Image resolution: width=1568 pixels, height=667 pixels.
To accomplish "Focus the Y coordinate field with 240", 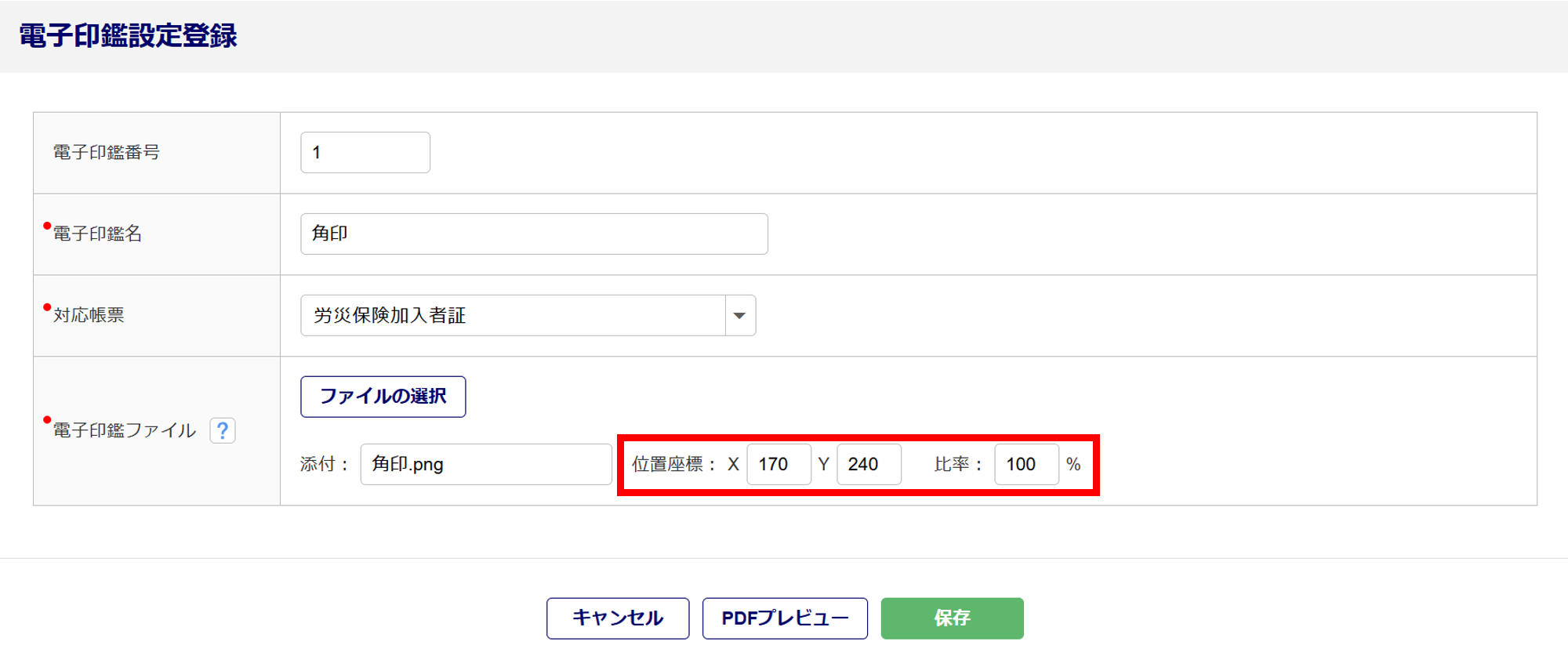I will pyautogui.click(x=869, y=465).
